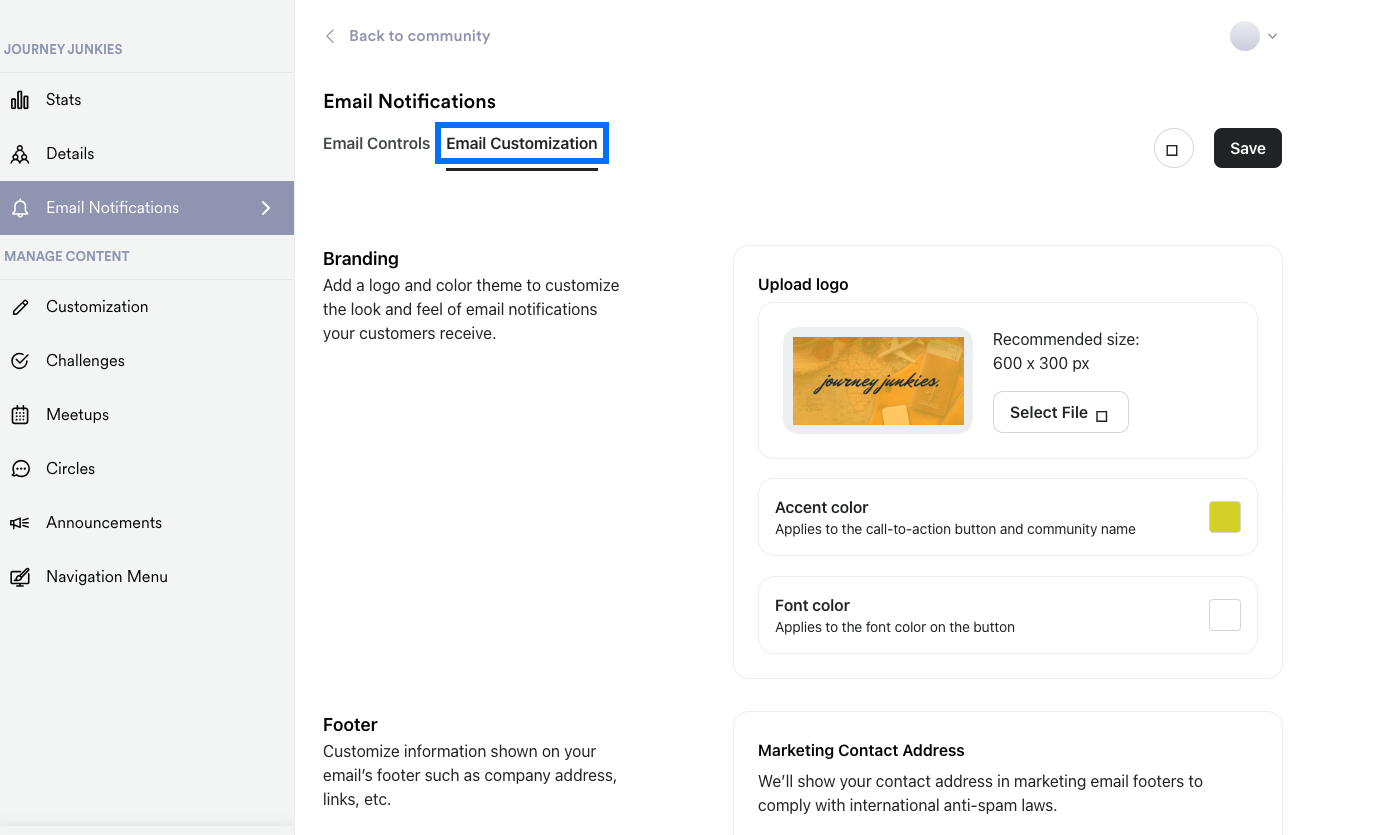Click the Navigation Menu icon
Screen dimensions: 1375x835
pyautogui.click(x=20, y=577)
